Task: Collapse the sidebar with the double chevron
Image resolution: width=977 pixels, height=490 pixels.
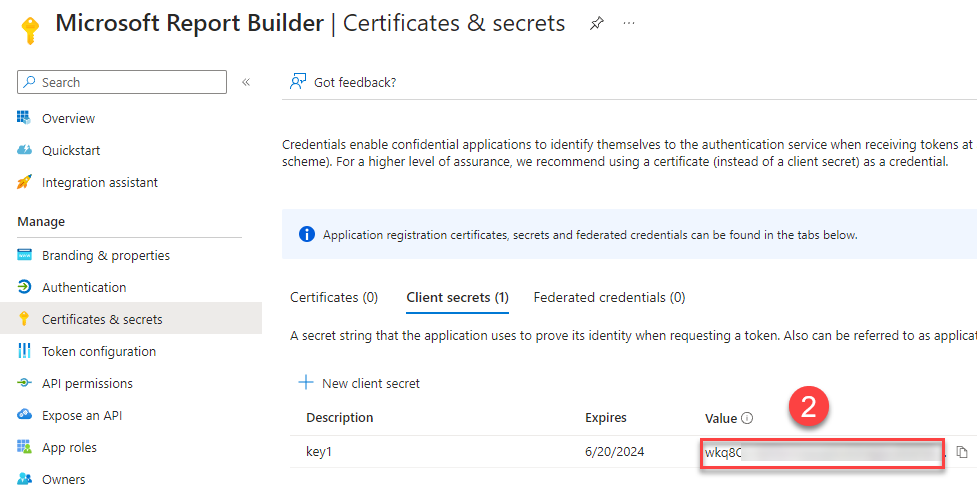Action: (246, 82)
